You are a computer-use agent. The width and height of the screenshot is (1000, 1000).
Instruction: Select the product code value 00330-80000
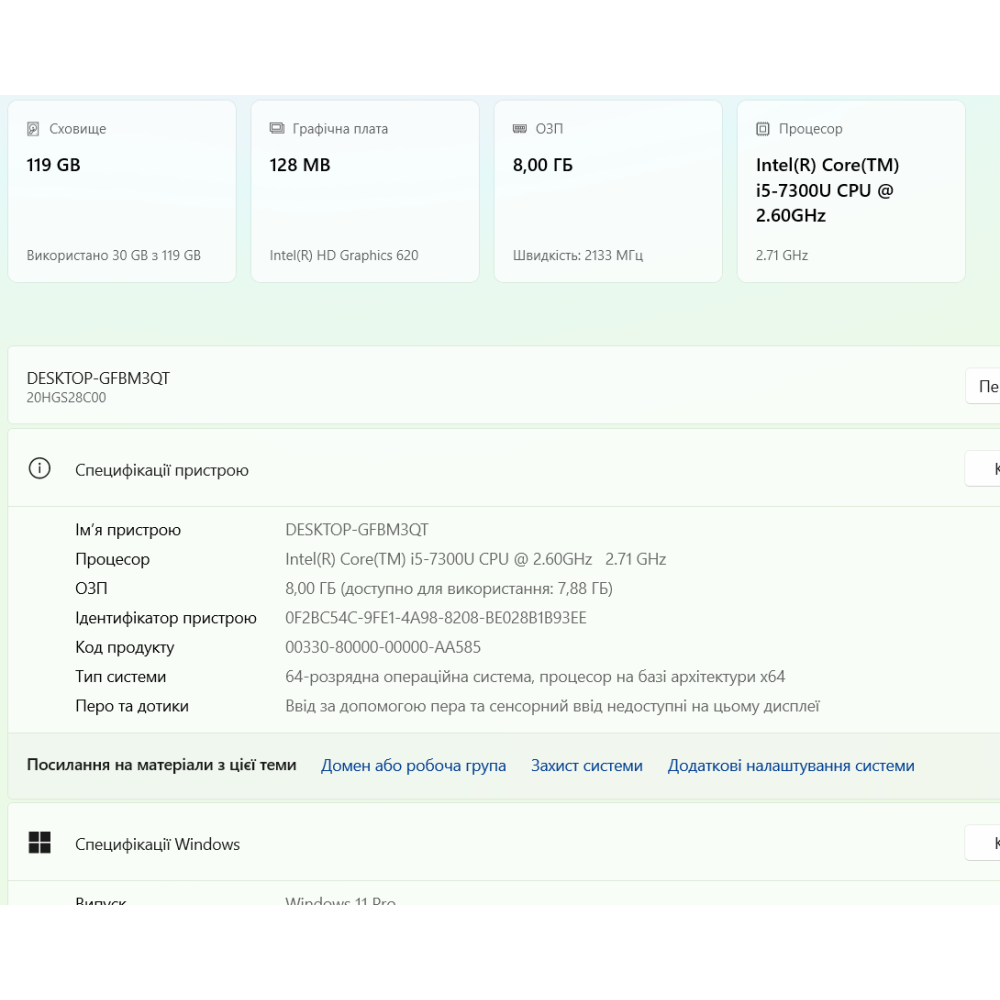pyautogui.click(x=383, y=647)
